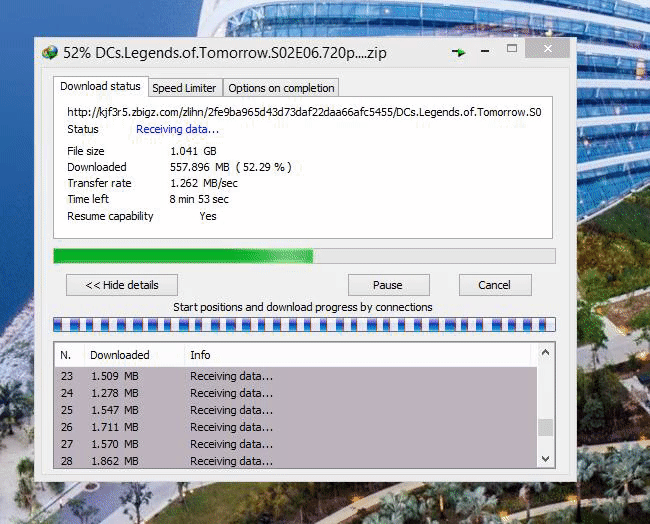The height and width of the screenshot is (524, 650).
Task: Open the Speed Limiter tab
Action: tap(184, 88)
